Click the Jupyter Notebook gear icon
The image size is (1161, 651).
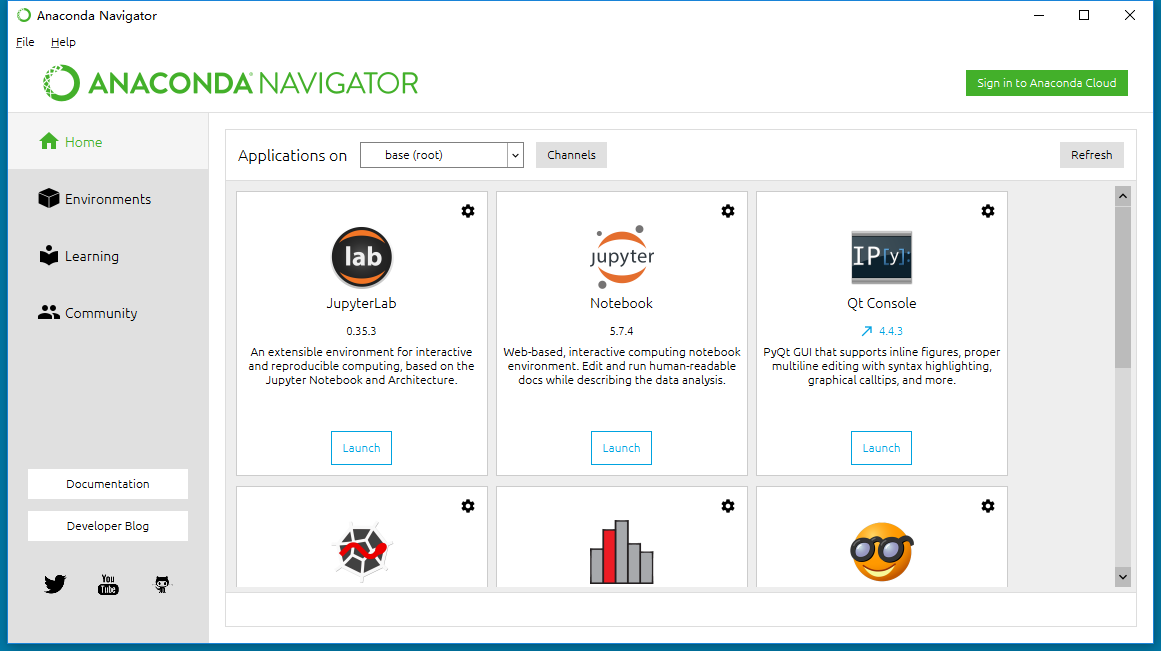728,211
